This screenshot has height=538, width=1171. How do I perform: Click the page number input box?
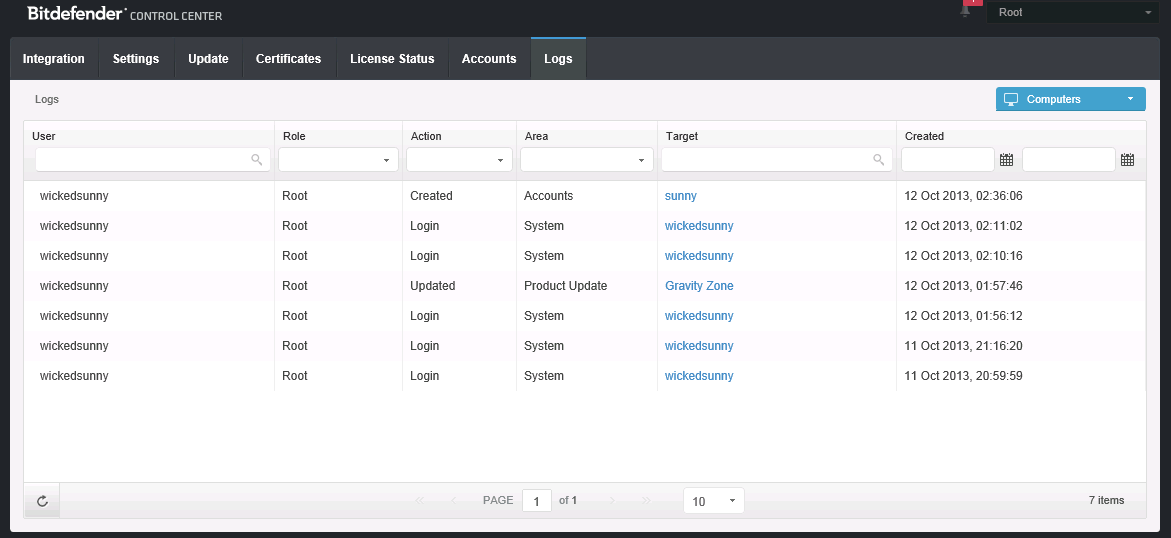(537, 501)
